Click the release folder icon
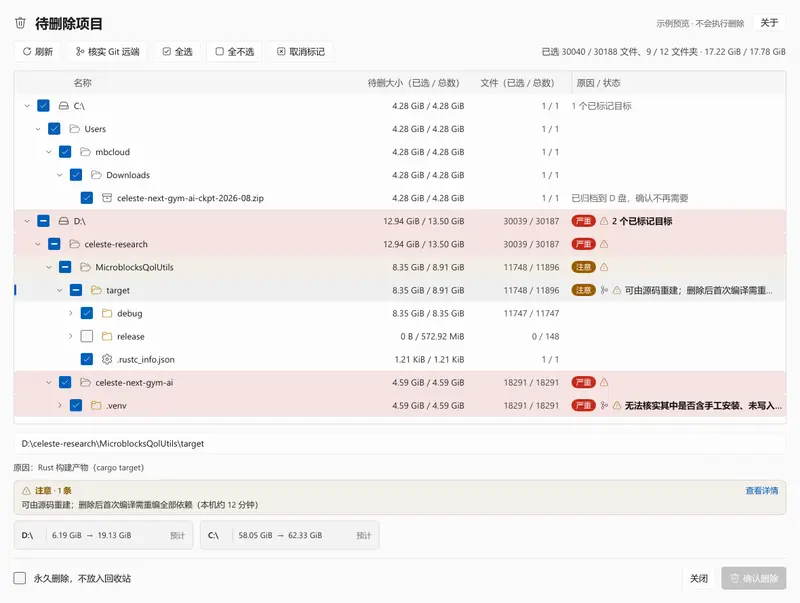Viewport: 800px width, 603px height. click(x=107, y=336)
